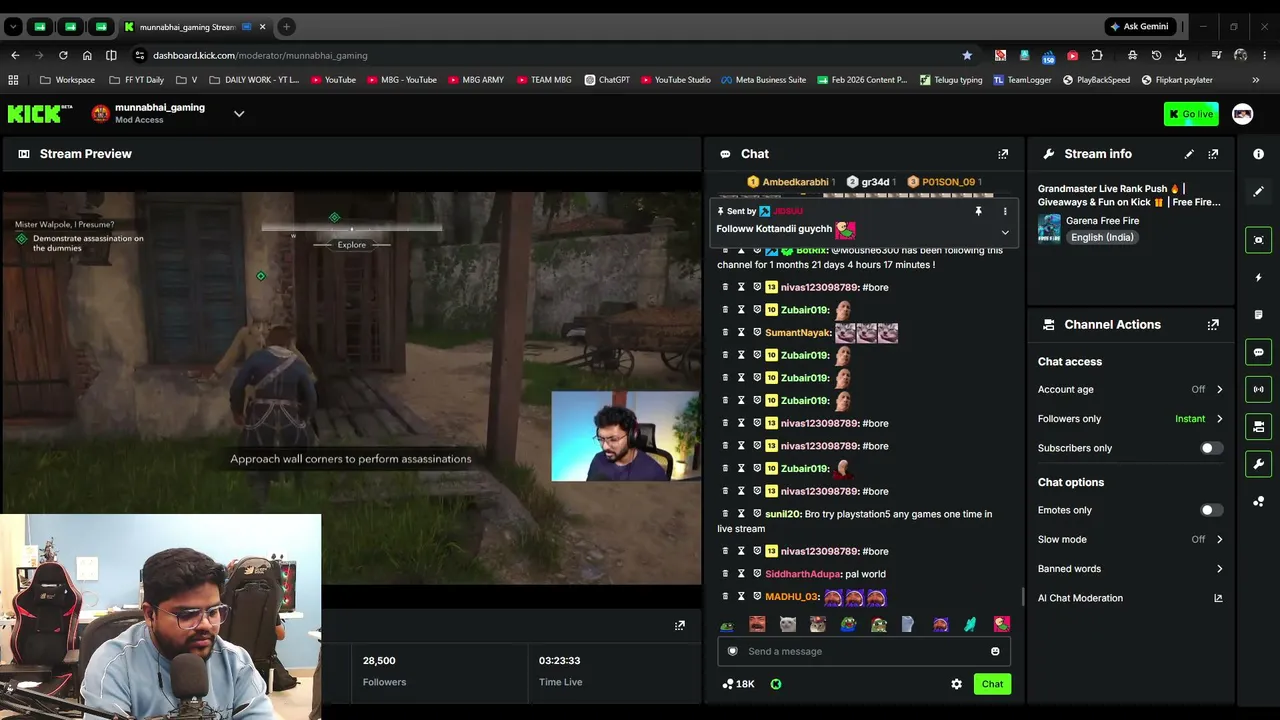
Task: Open SumantNayak's username in chat
Action: coord(798,333)
